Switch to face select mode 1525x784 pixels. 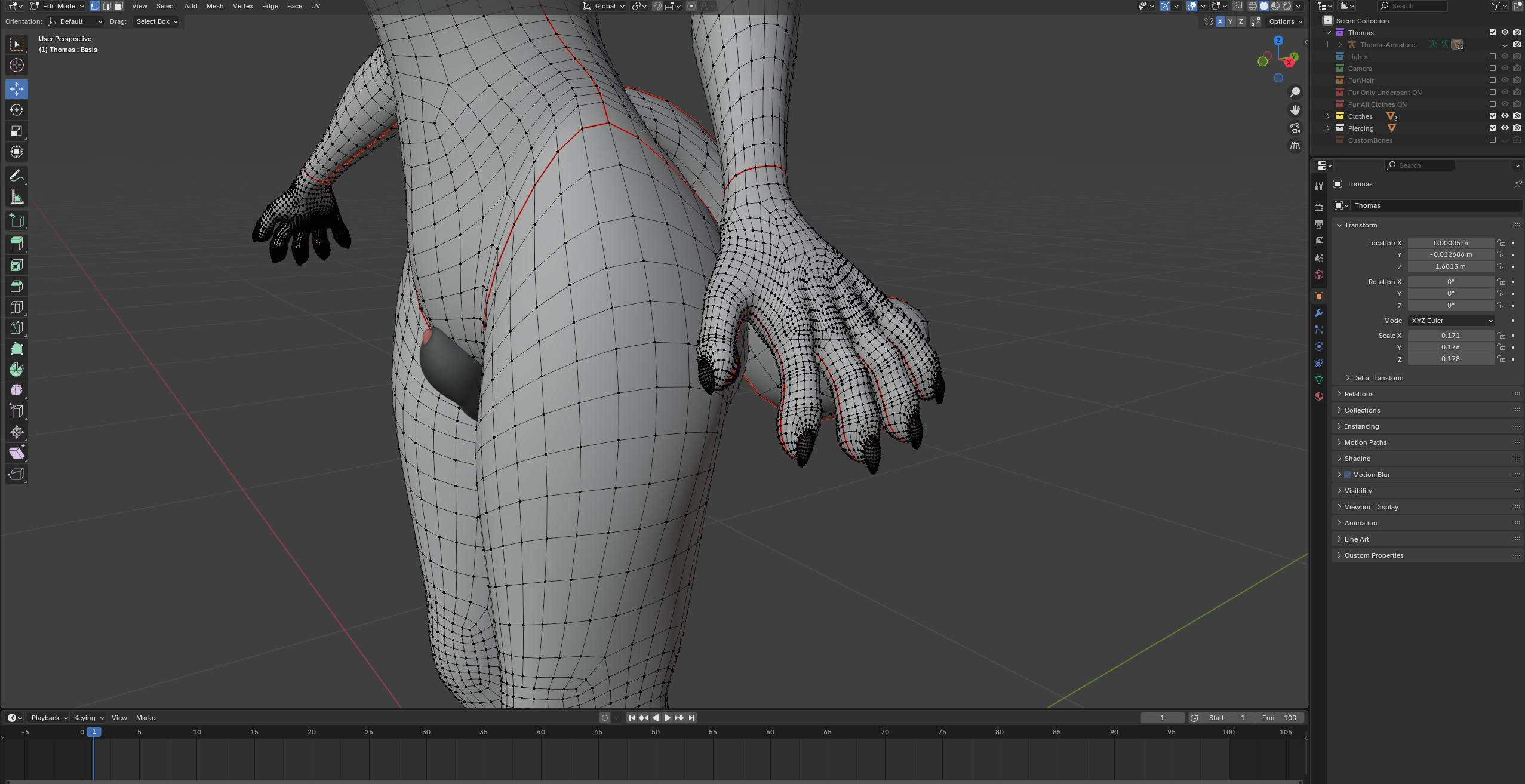118,6
